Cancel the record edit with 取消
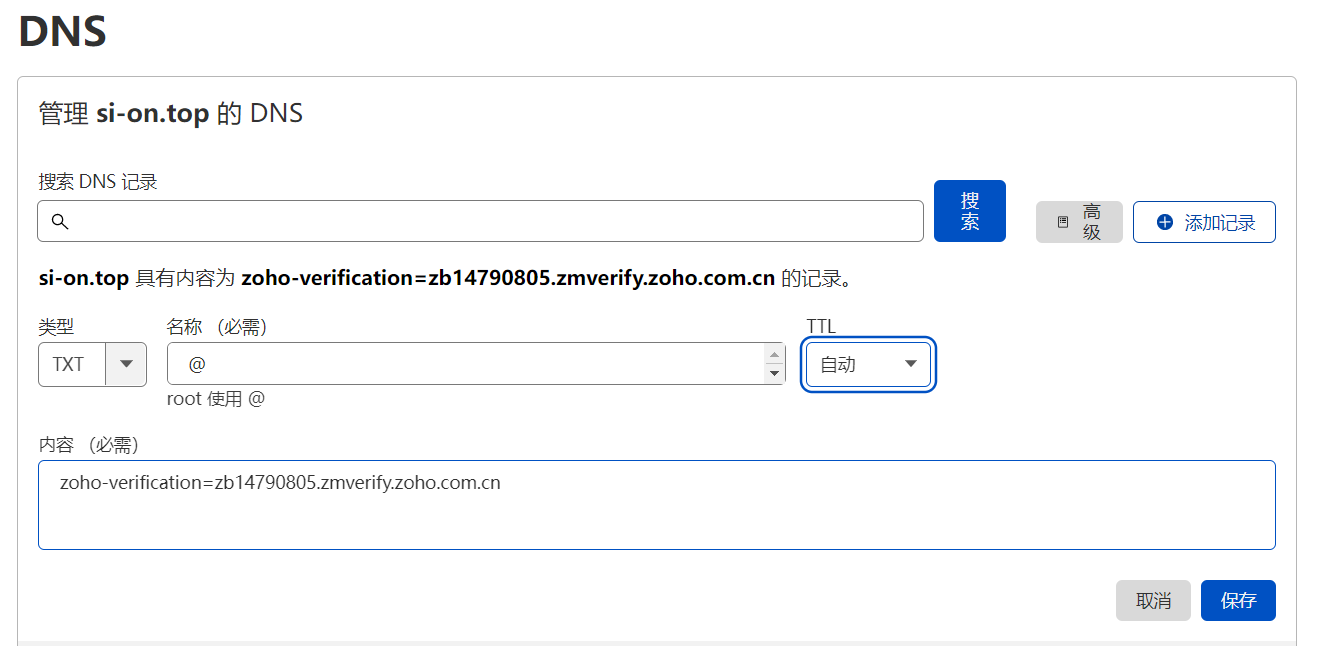This screenshot has width=1326, height=646. point(1153,600)
